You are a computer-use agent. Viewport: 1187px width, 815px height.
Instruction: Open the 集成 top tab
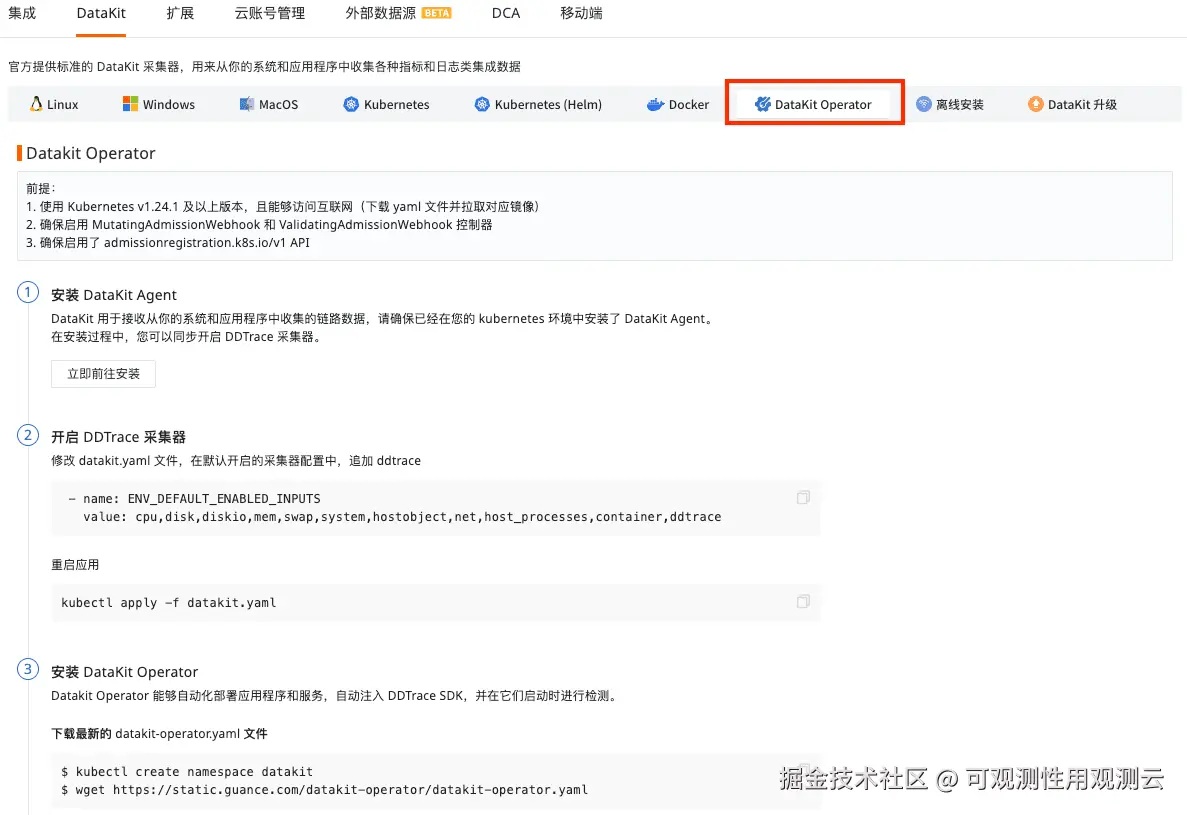[x=22, y=13]
